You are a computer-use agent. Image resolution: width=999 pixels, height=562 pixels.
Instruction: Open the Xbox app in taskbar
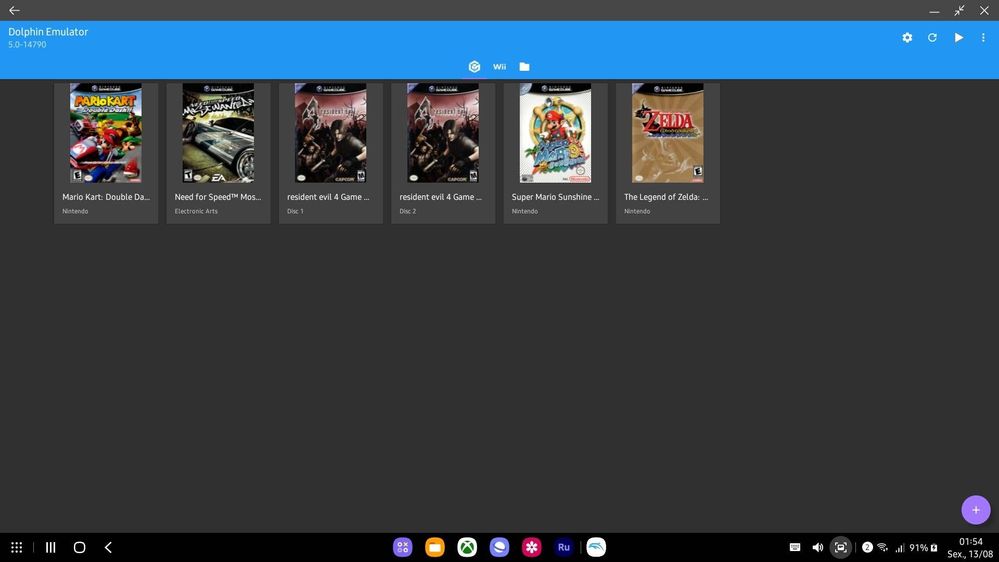coord(467,547)
